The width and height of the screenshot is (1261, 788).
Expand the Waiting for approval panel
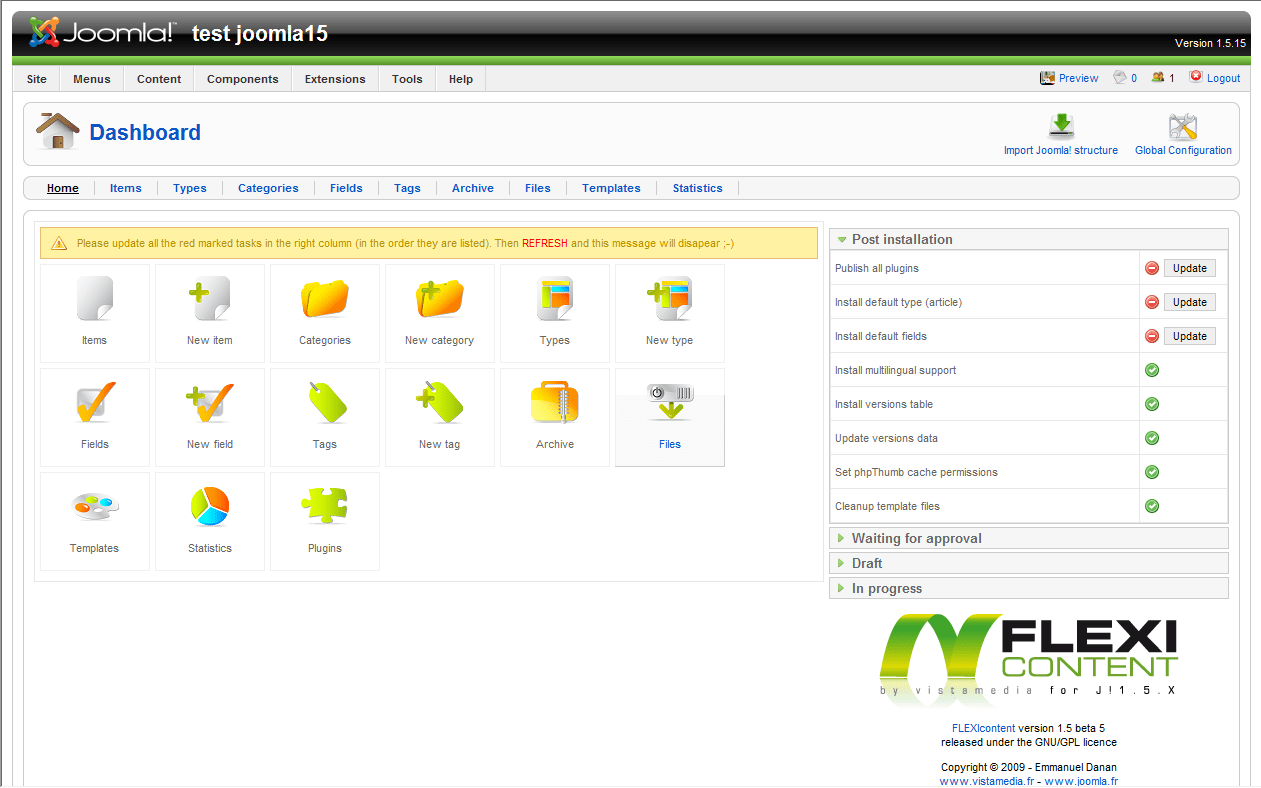pyautogui.click(x=1029, y=538)
